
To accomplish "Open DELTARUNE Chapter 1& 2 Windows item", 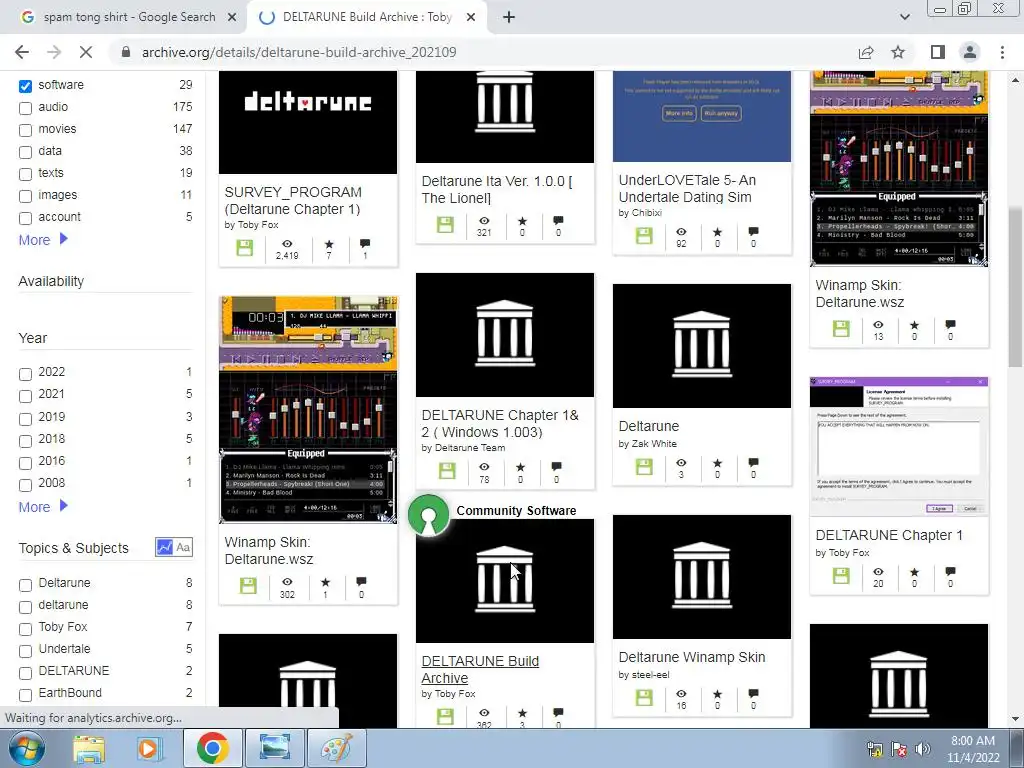I will [x=500, y=423].
